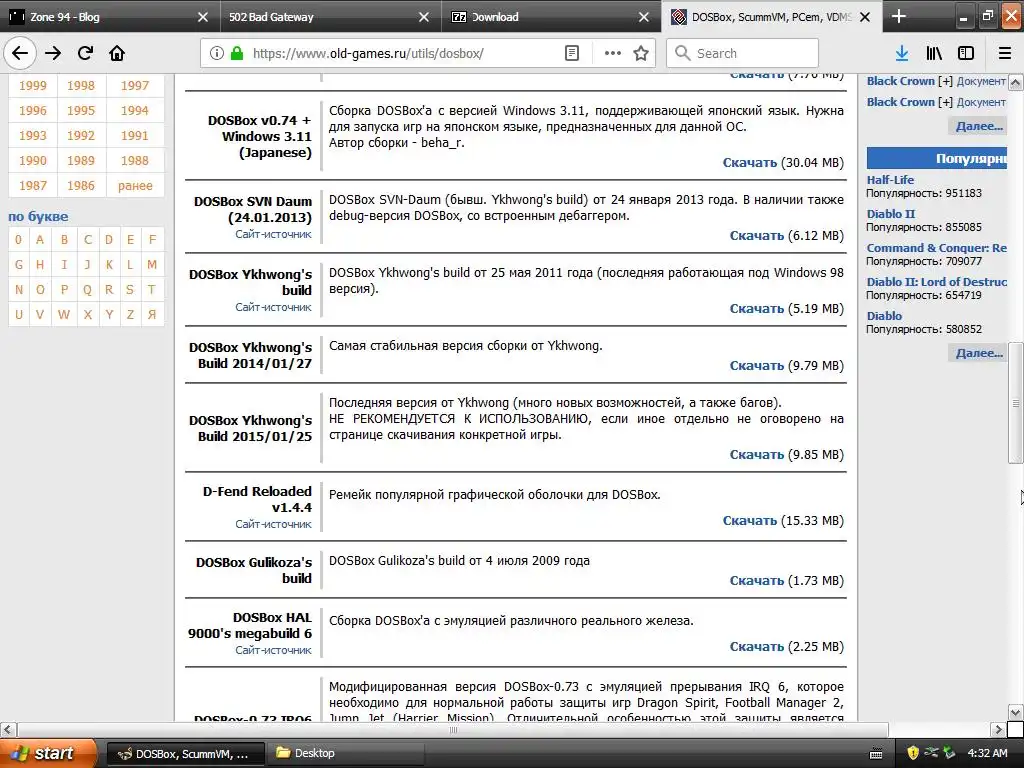Viewport: 1024px width, 768px height.
Task: Download DOSBox HAL 9000's megabuild 6
Action: [757, 647]
